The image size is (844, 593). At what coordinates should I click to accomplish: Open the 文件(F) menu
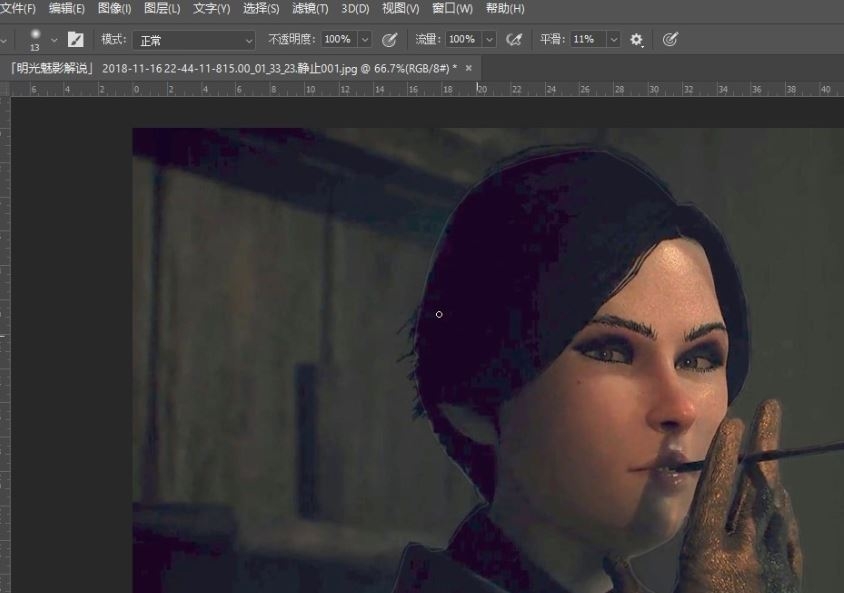click(x=18, y=9)
